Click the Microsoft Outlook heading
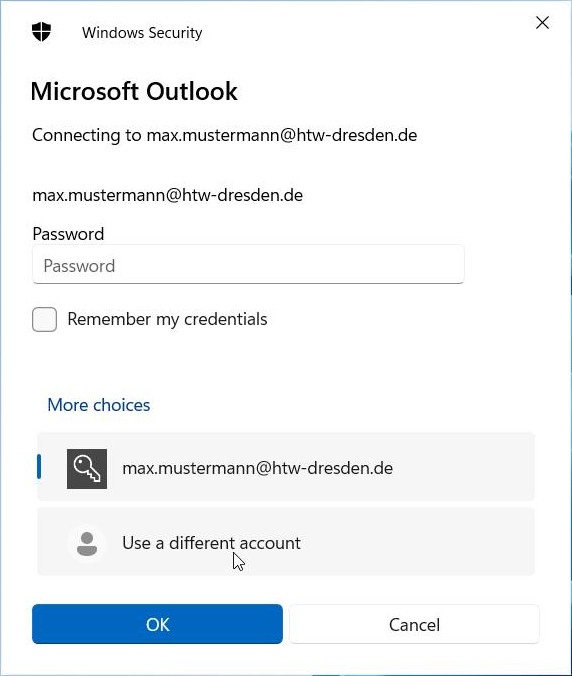This screenshot has height=676, width=572. click(x=134, y=91)
